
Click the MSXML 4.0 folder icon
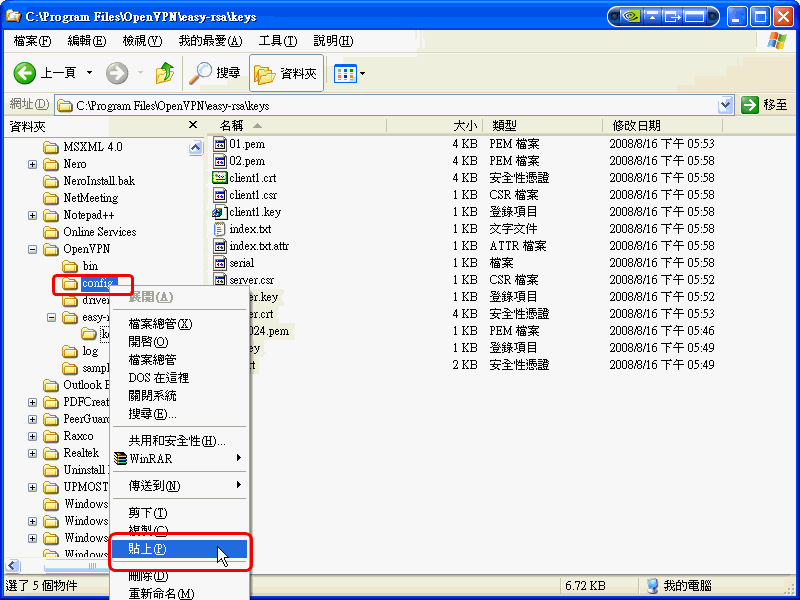51,147
